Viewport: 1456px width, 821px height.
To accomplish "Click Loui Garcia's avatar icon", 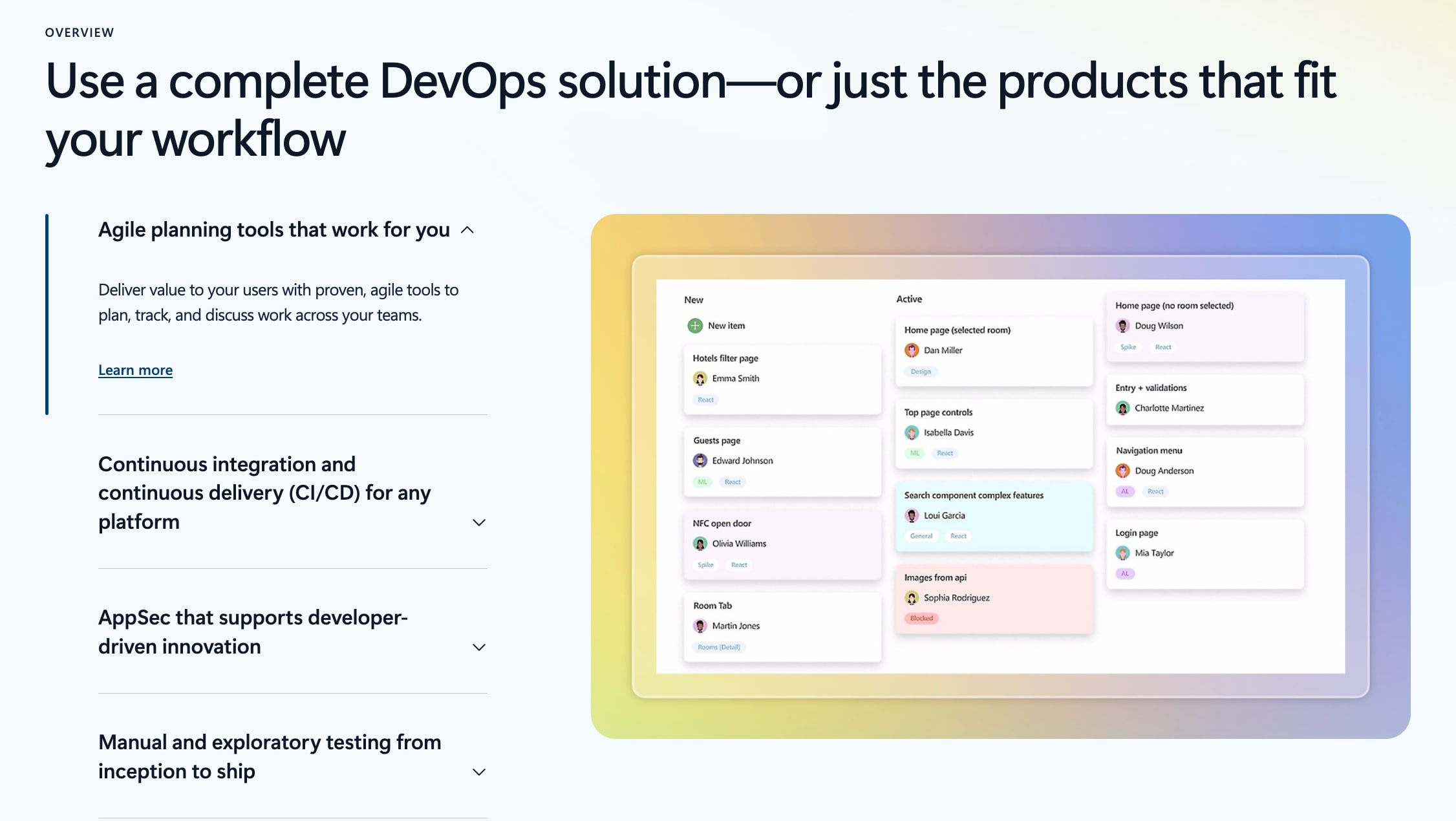I will click(912, 516).
